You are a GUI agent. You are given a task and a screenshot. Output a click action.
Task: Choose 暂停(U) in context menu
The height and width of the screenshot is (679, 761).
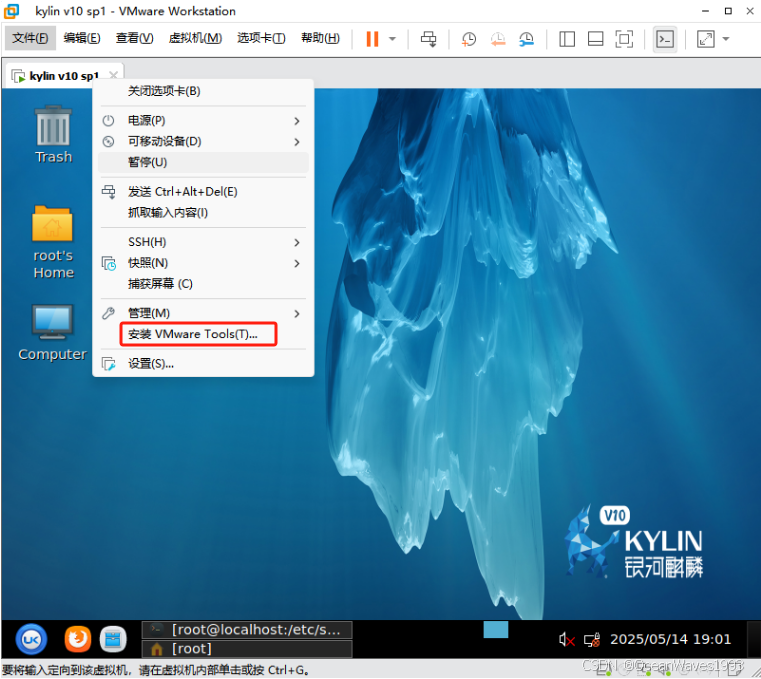[x=203, y=162]
